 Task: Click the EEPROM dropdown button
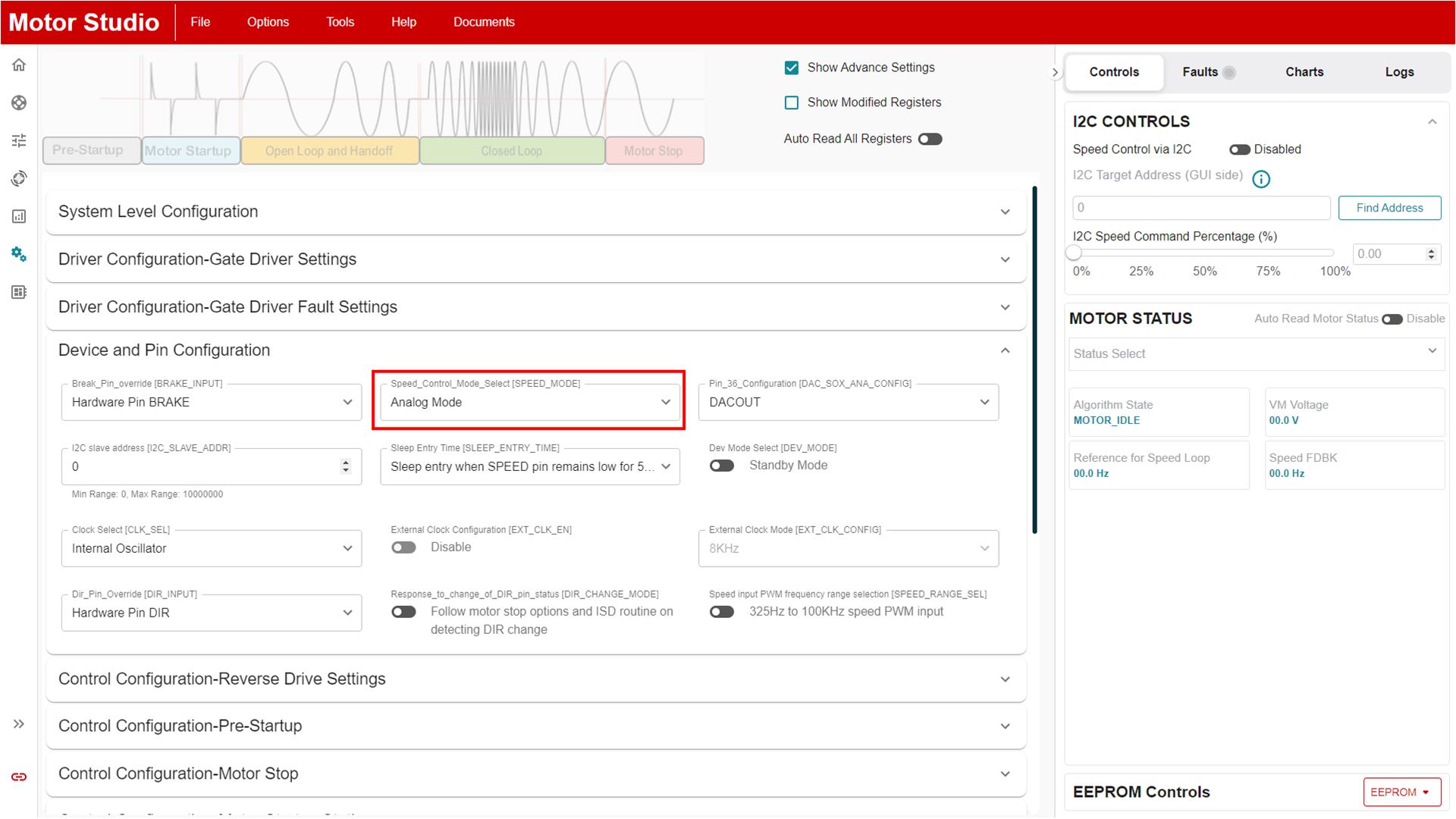click(x=1401, y=792)
